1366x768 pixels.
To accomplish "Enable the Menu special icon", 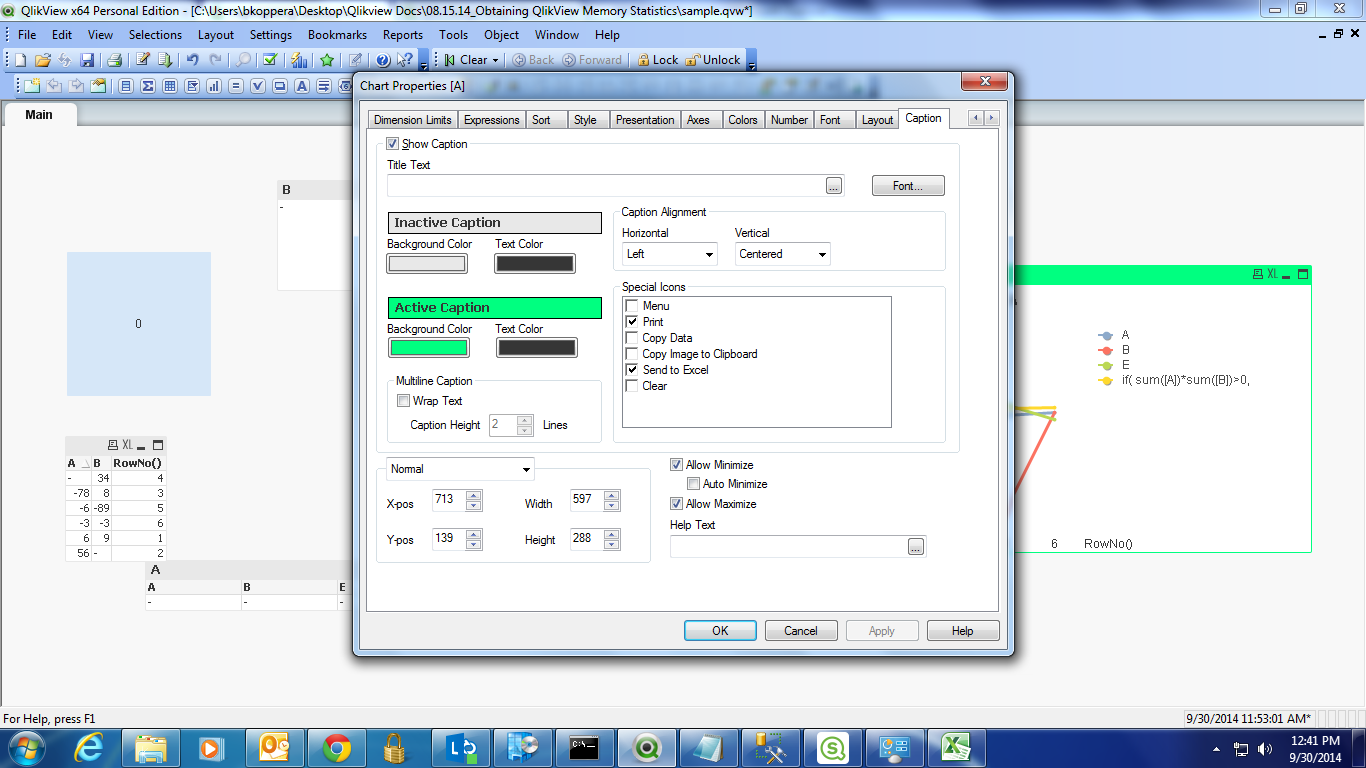I will [632, 306].
